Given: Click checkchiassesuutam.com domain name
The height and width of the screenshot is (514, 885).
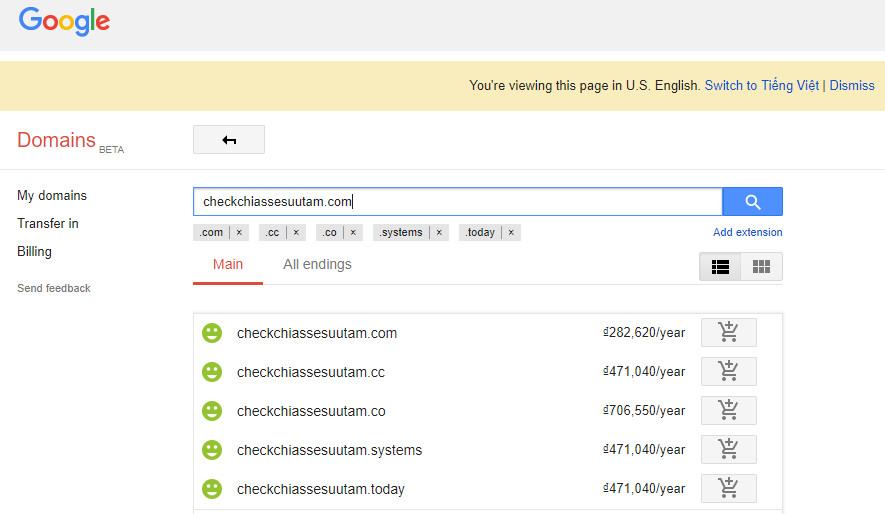Looking at the screenshot, I should pyautogui.click(x=317, y=333).
